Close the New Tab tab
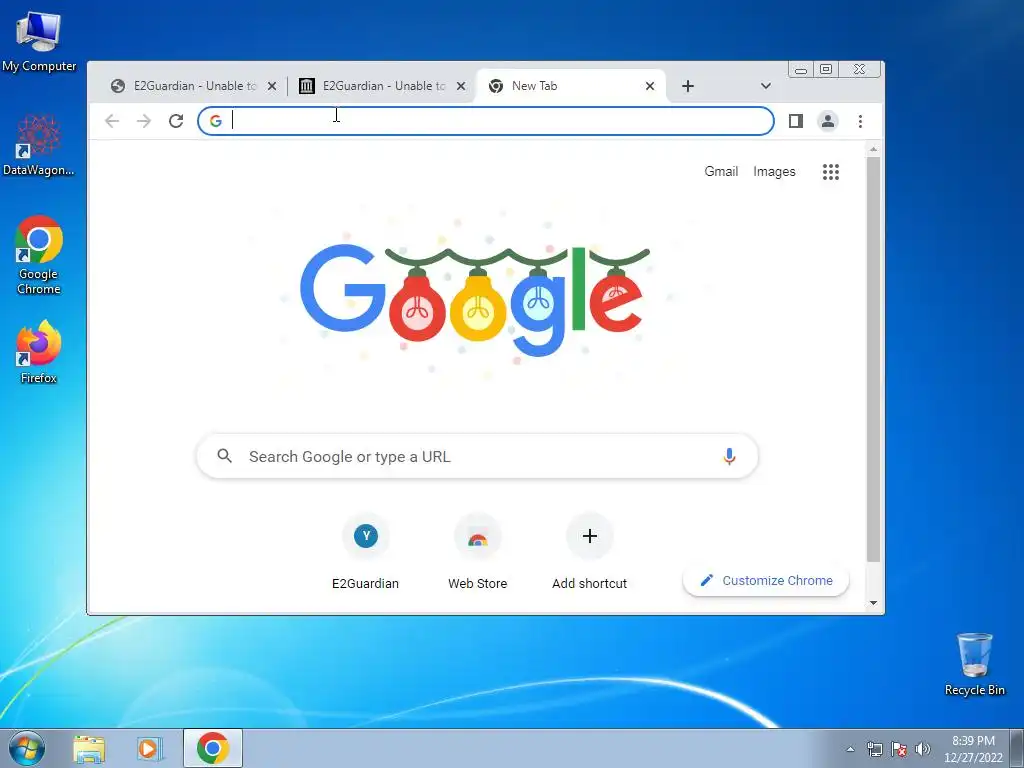 pyautogui.click(x=650, y=86)
